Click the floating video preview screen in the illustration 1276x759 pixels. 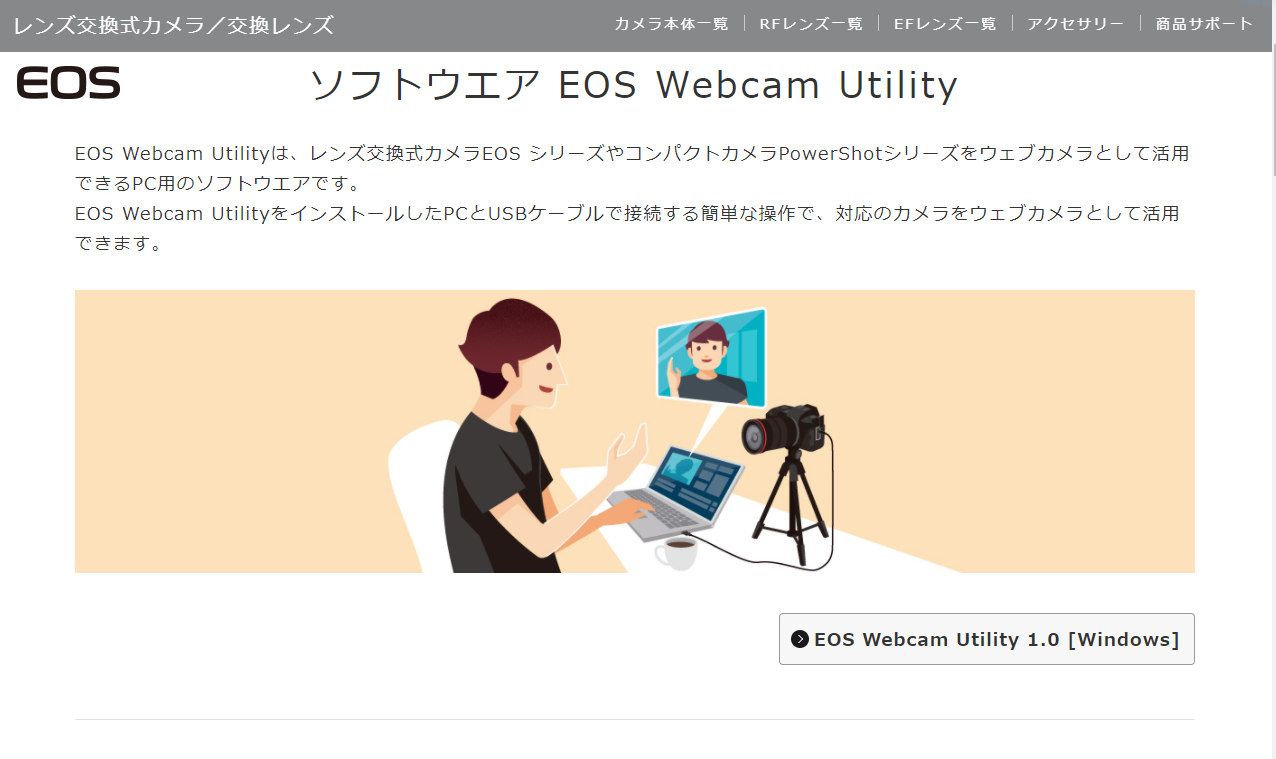click(711, 356)
